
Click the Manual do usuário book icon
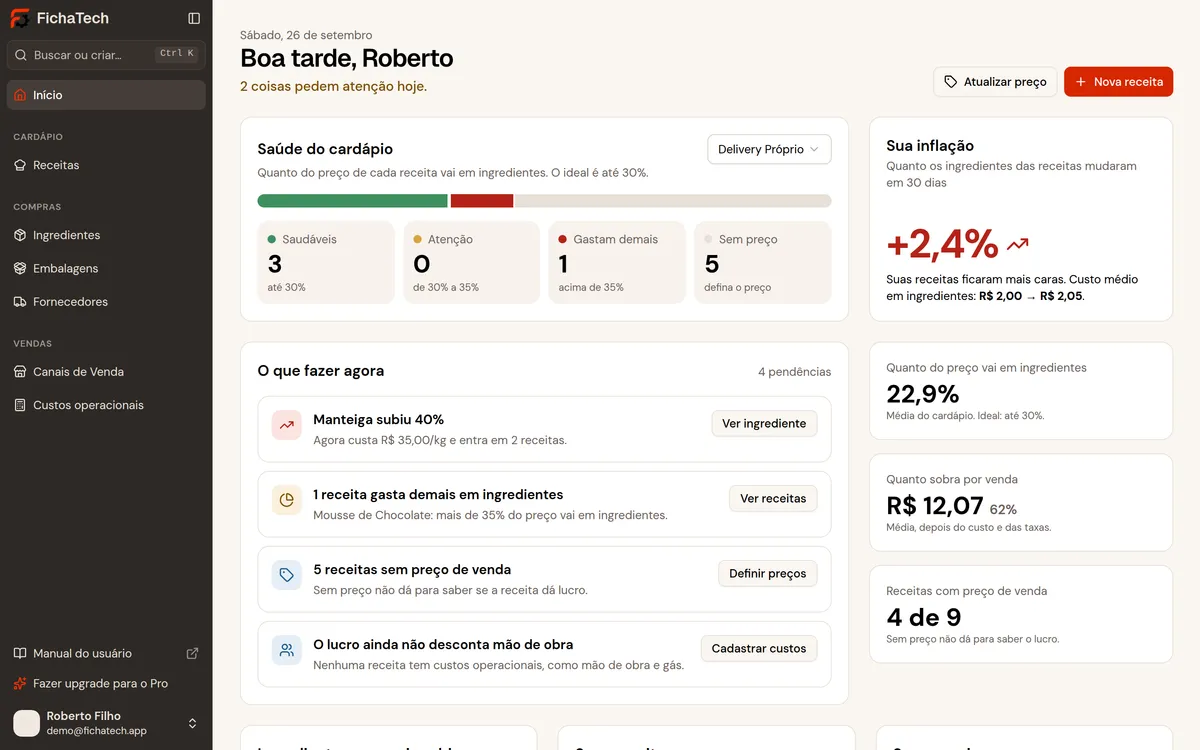pyautogui.click(x=20, y=653)
